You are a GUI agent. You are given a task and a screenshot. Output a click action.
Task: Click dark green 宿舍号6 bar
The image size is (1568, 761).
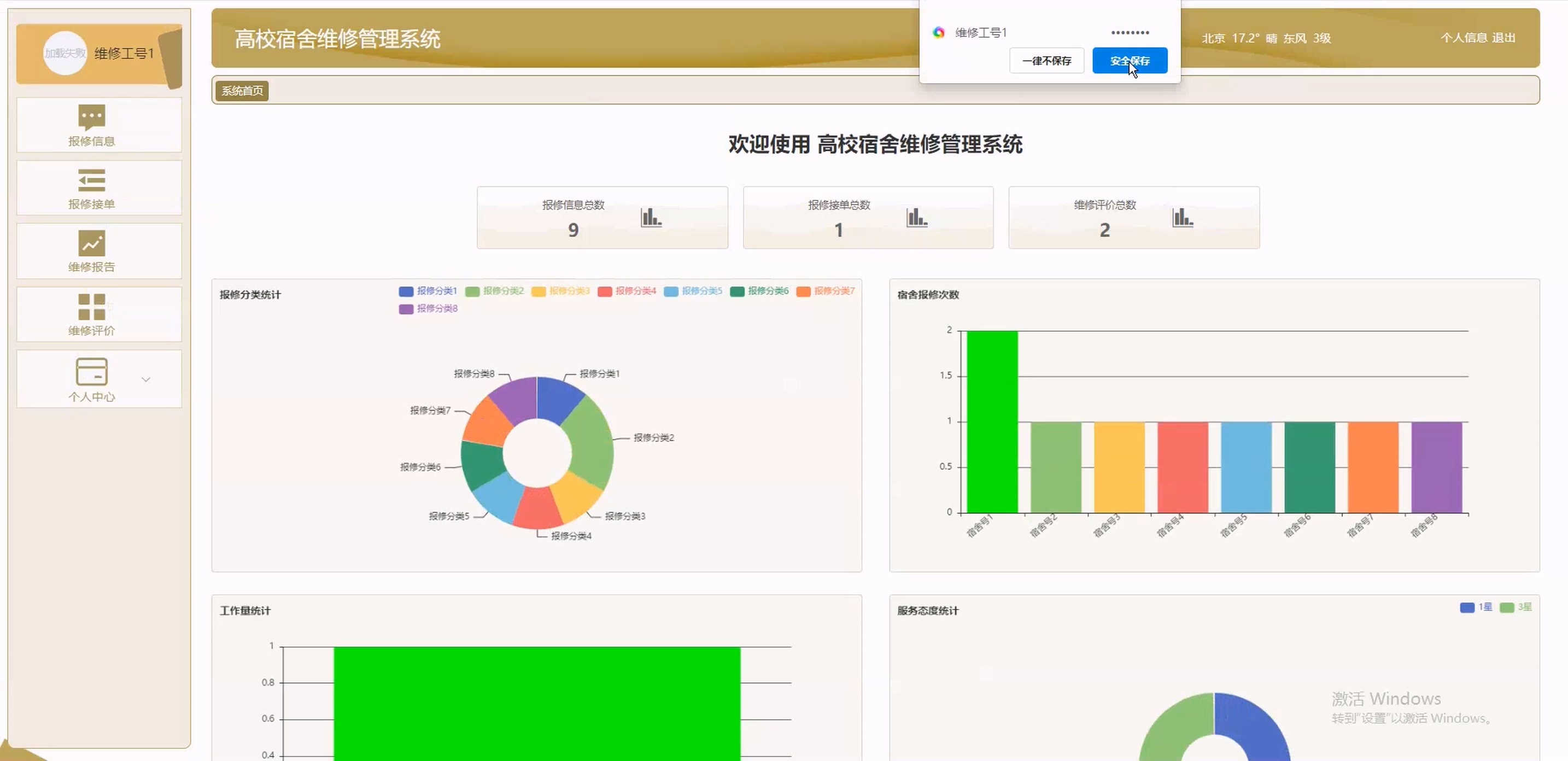[x=1310, y=467]
